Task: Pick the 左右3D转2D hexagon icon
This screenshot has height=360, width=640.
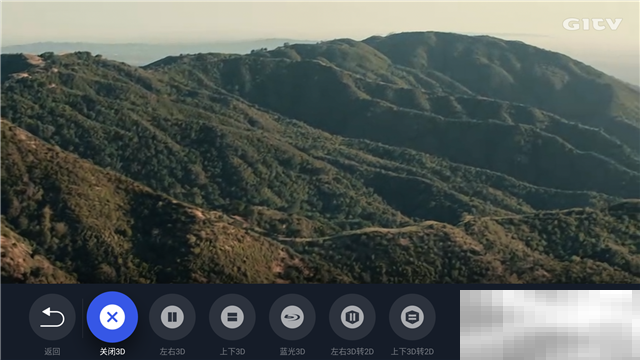Action: [x=352, y=317]
